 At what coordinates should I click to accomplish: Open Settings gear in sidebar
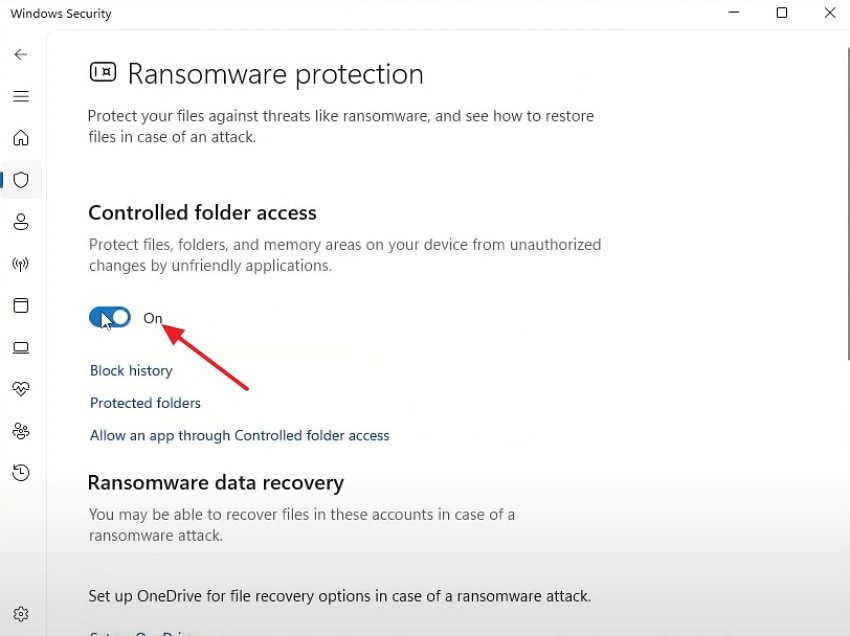pyautogui.click(x=21, y=614)
